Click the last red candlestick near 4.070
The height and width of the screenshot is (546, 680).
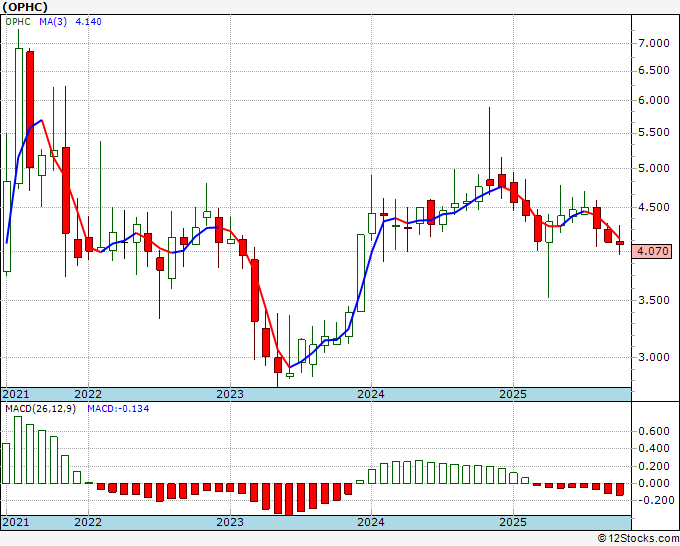coord(620,243)
